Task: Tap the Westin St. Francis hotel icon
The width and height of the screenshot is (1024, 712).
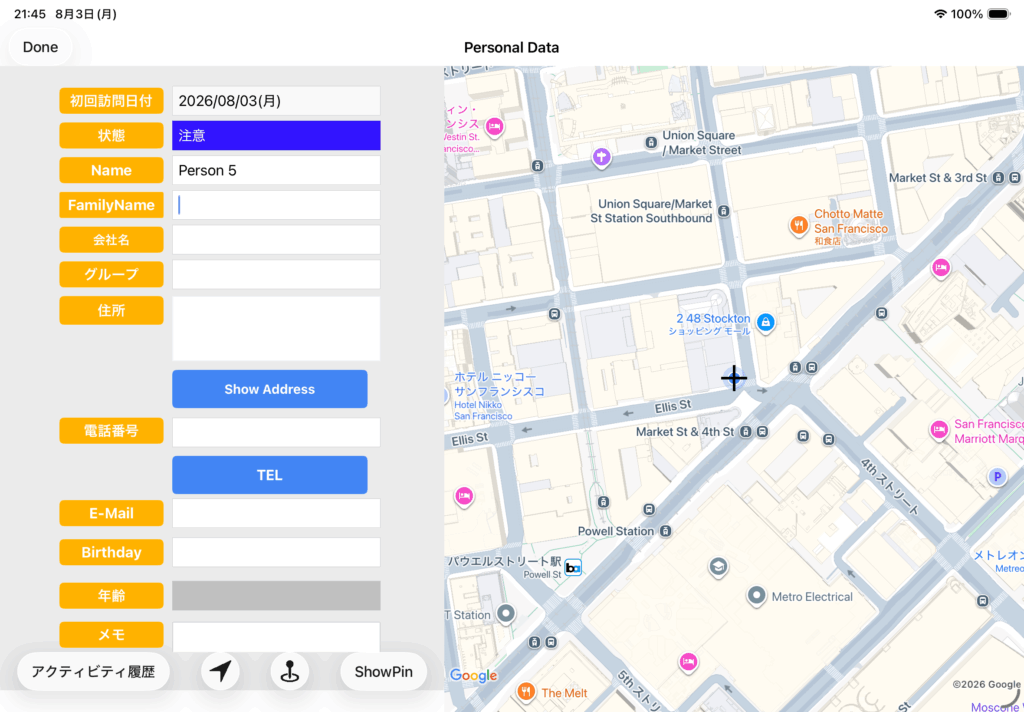Action: point(494,126)
